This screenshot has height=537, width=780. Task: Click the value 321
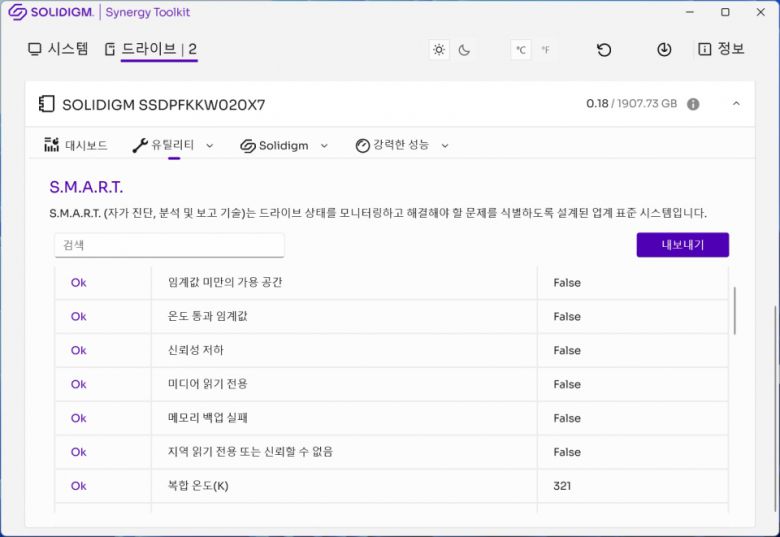pos(562,486)
